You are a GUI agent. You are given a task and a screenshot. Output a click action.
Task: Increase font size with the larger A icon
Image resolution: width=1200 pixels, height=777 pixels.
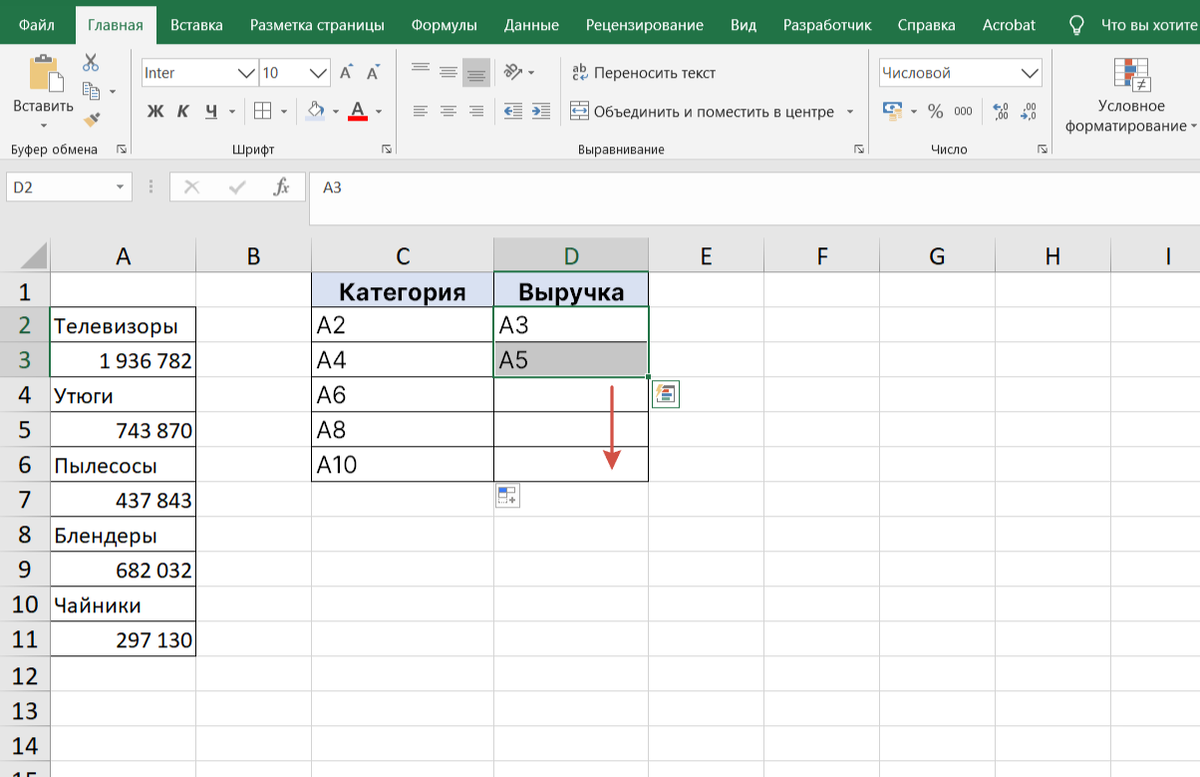coord(346,73)
